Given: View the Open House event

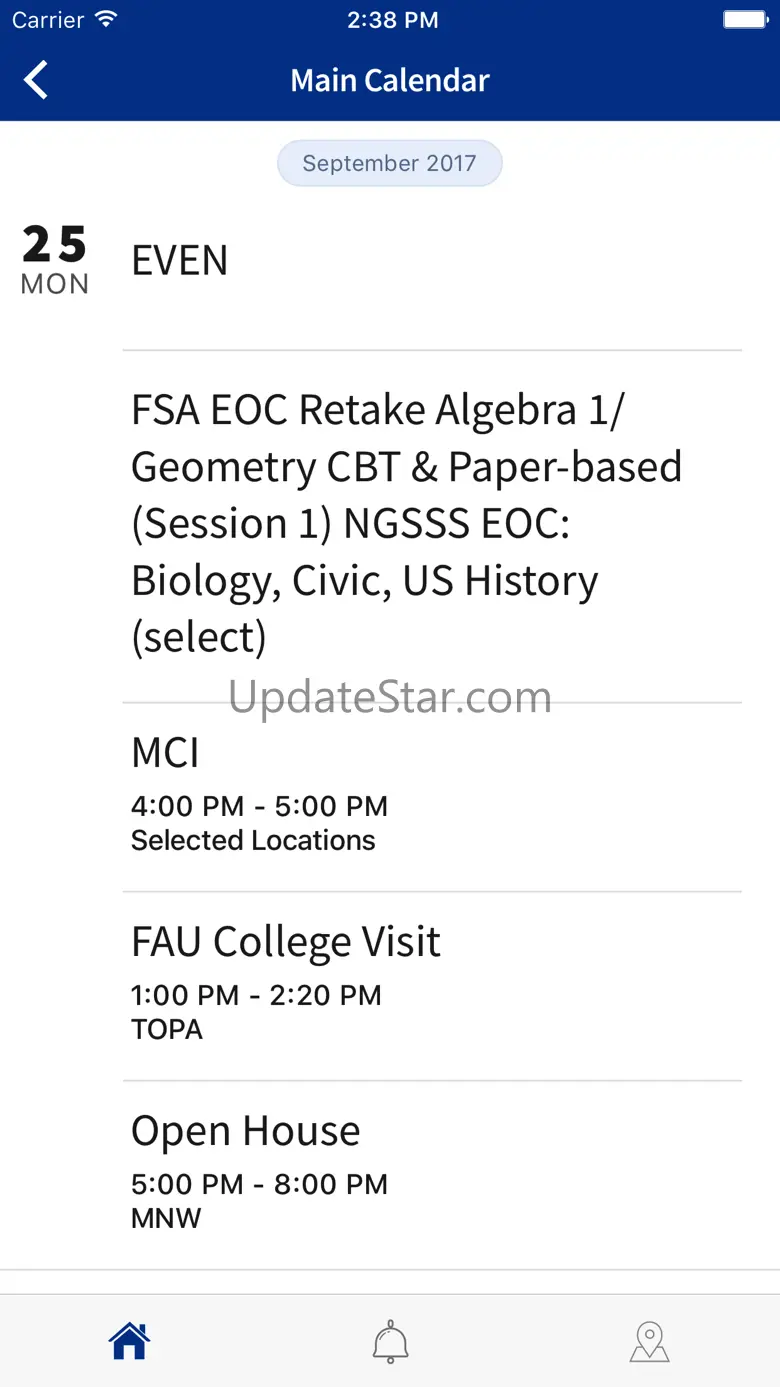Looking at the screenshot, I should coord(246,1130).
